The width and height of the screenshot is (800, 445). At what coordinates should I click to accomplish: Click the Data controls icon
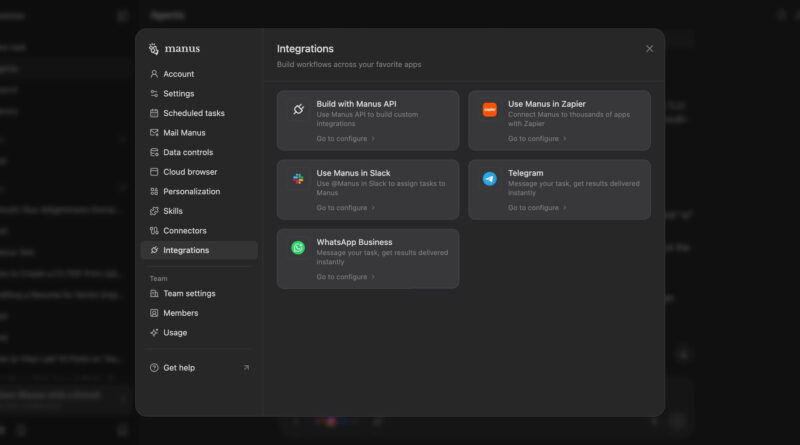click(x=154, y=152)
